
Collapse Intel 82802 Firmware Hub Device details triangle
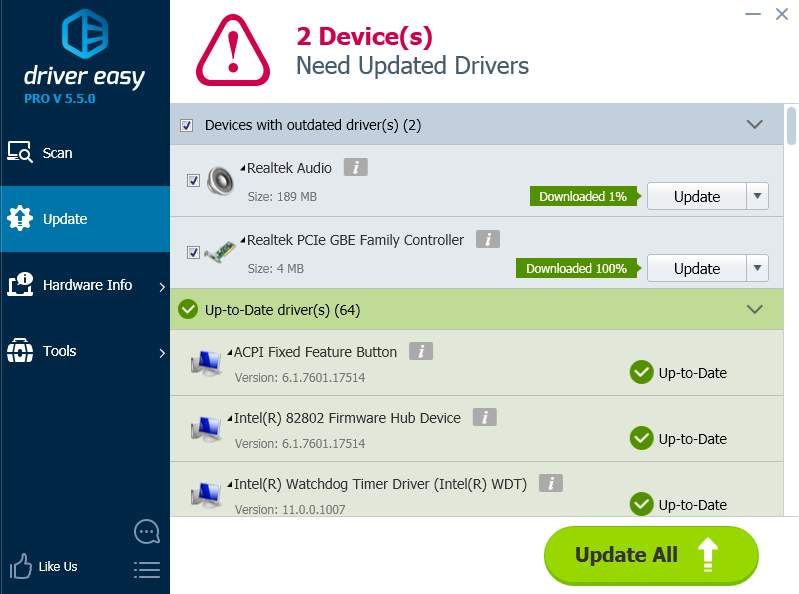[x=230, y=418]
